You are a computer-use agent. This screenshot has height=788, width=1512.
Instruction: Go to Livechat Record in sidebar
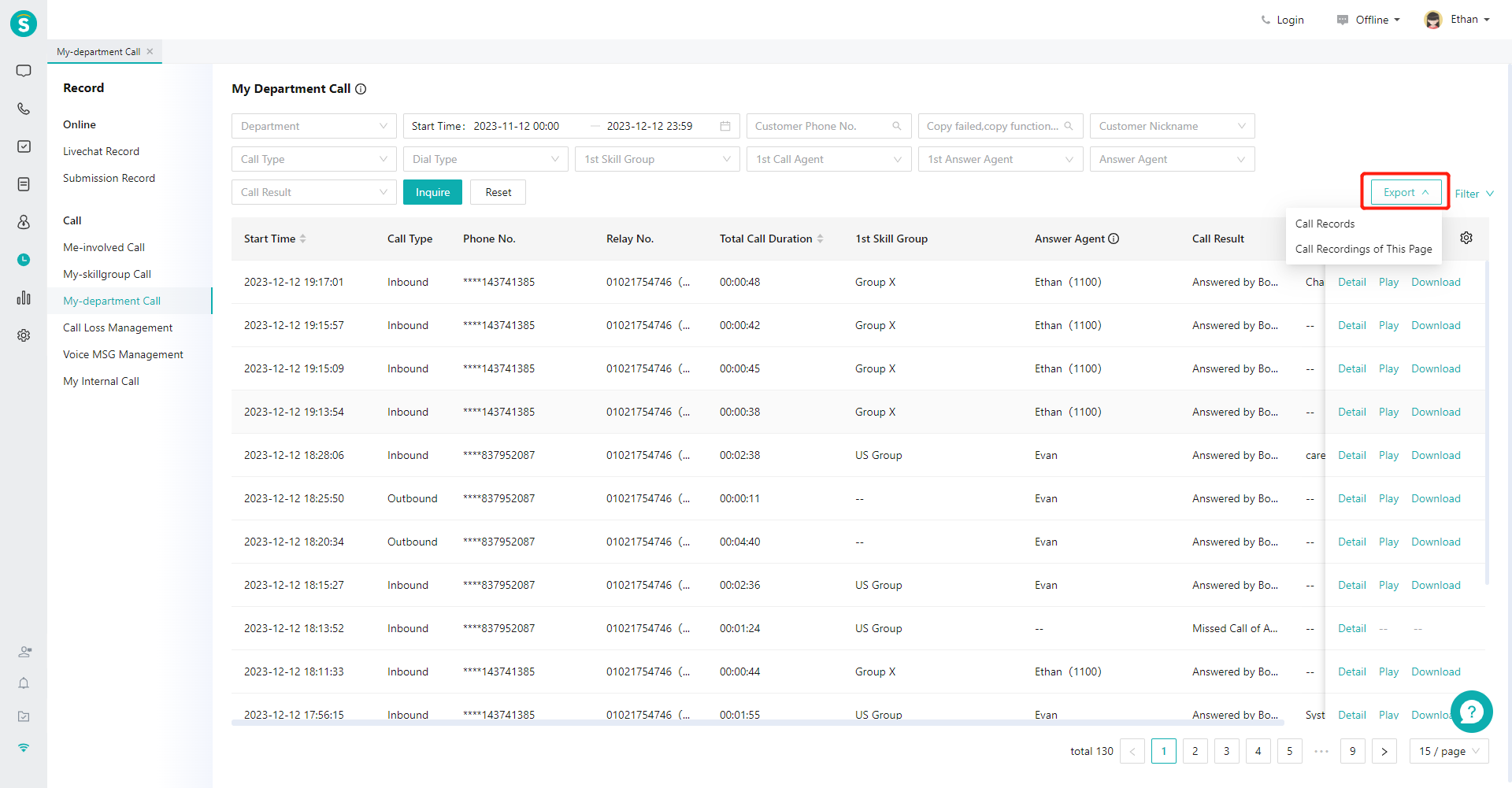tap(101, 151)
